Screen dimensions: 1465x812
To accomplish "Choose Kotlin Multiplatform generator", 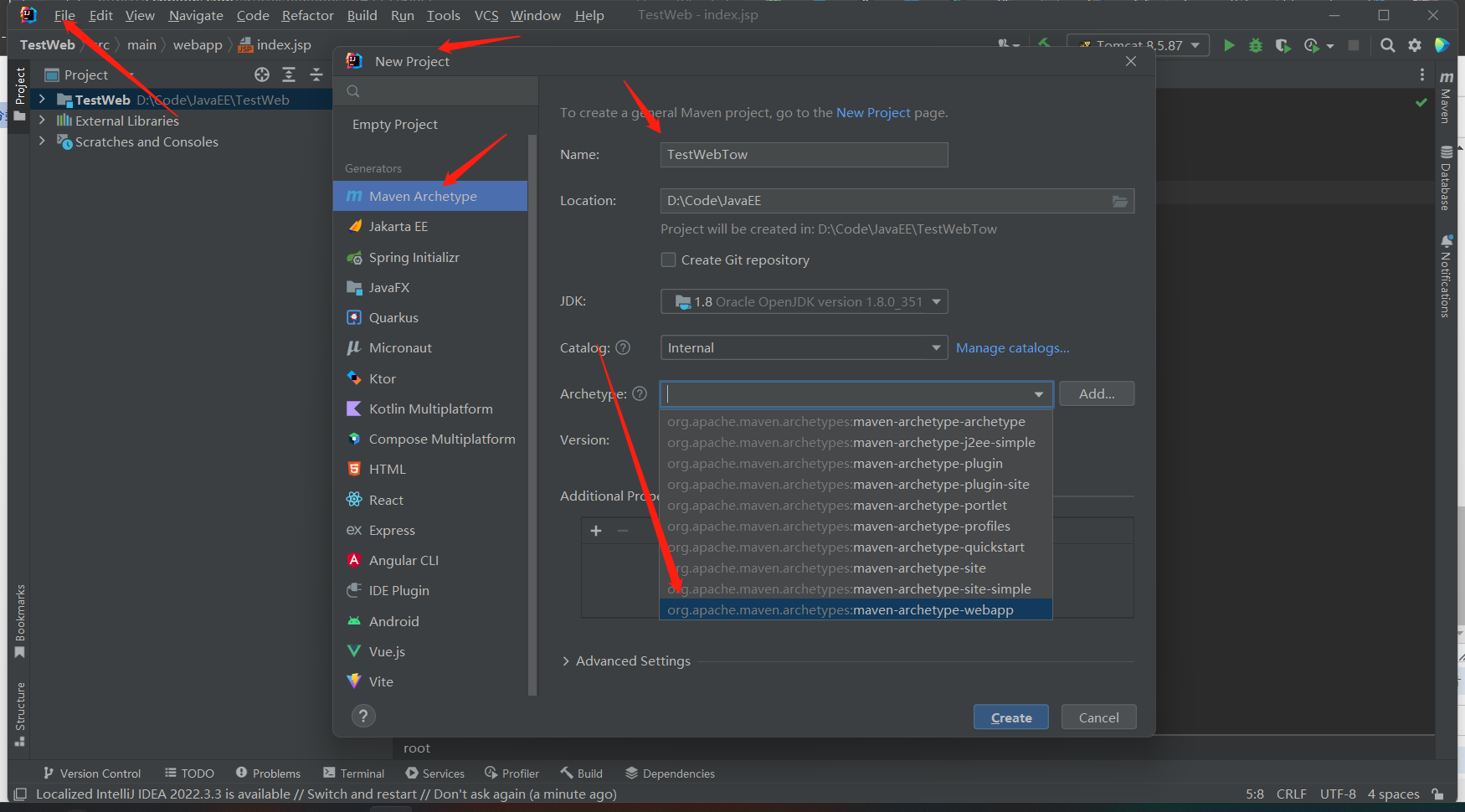I will coord(430,409).
